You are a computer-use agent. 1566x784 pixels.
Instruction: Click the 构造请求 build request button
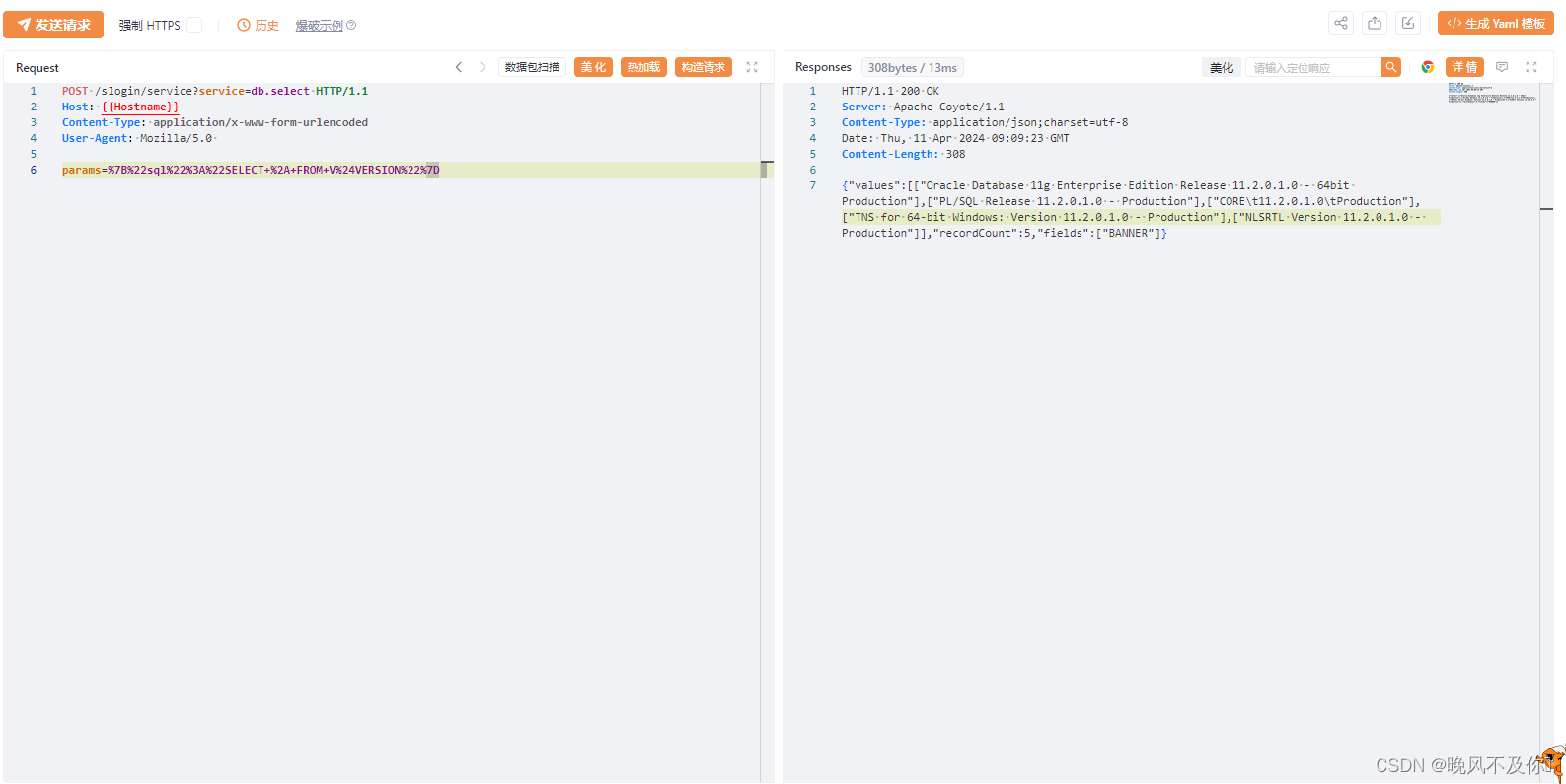point(704,67)
